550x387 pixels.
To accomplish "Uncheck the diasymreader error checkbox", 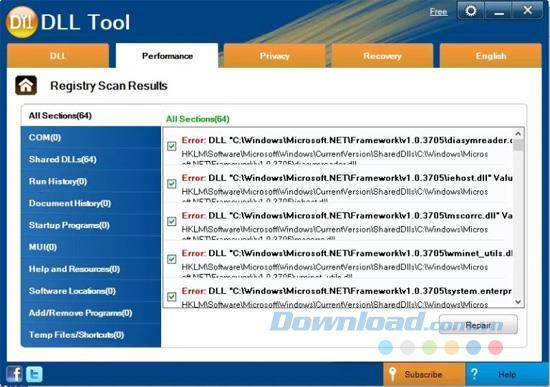I will (172, 146).
